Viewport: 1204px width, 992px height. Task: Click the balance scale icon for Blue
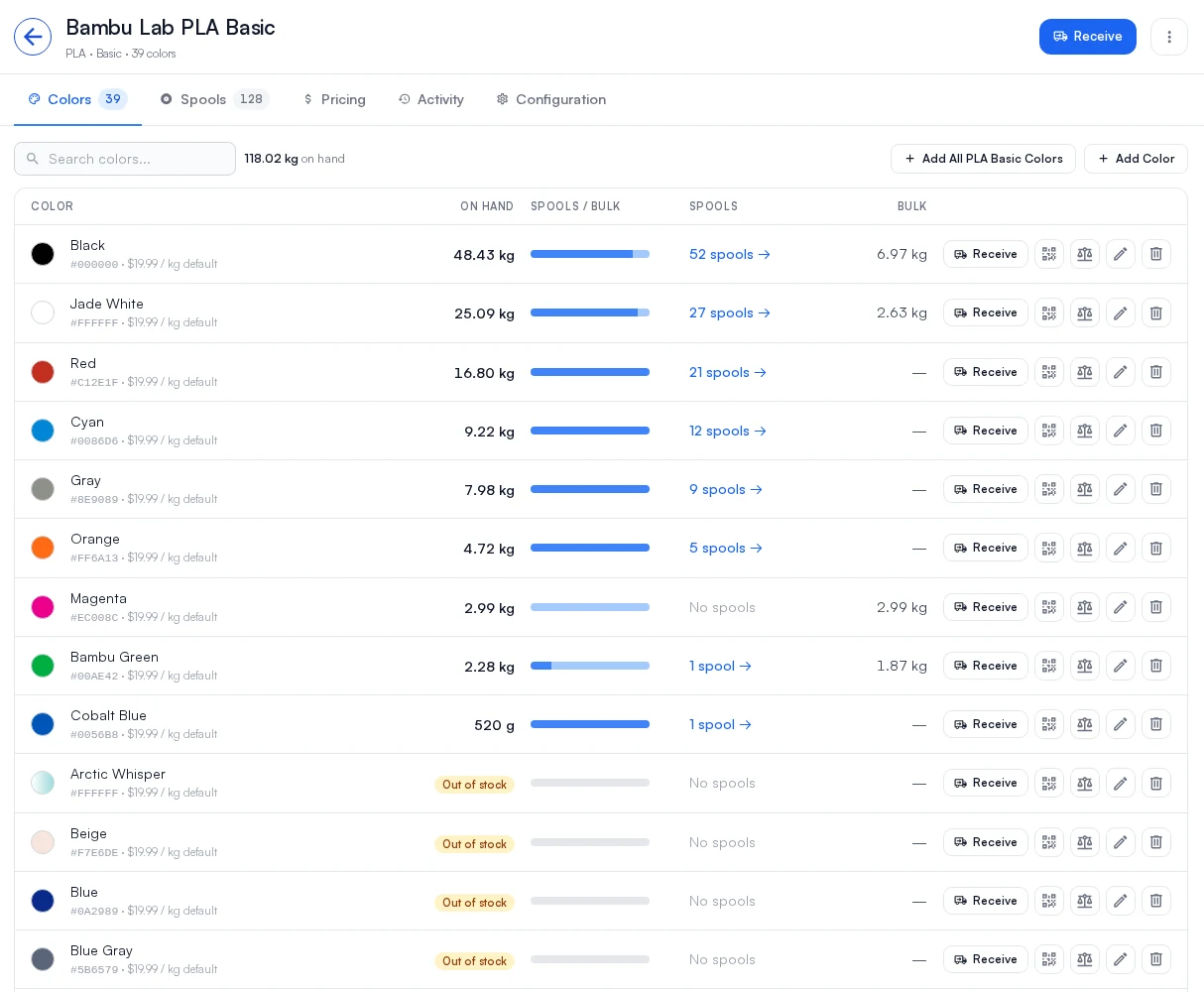click(x=1085, y=901)
